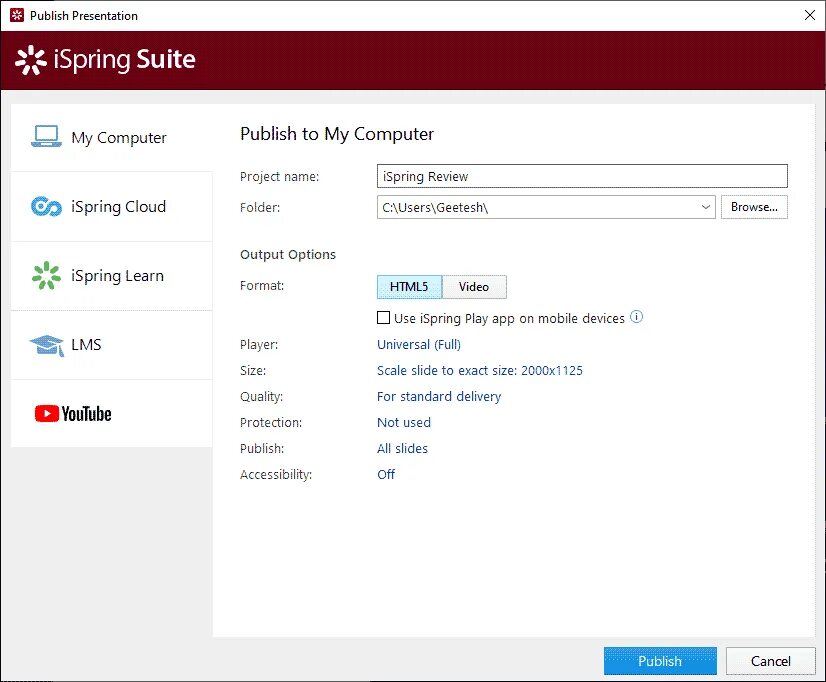Click the iSpring Cloud logo icon
Screen dimensions: 826x682
click(46, 206)
